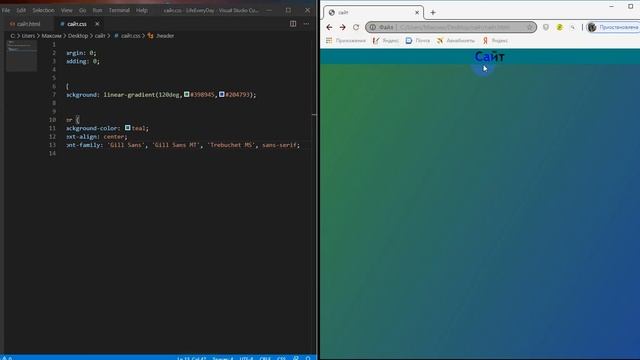This screenshot has height=360, width=640.
Task: Place cursor in linear-gradient value
Action: point(180,95)
